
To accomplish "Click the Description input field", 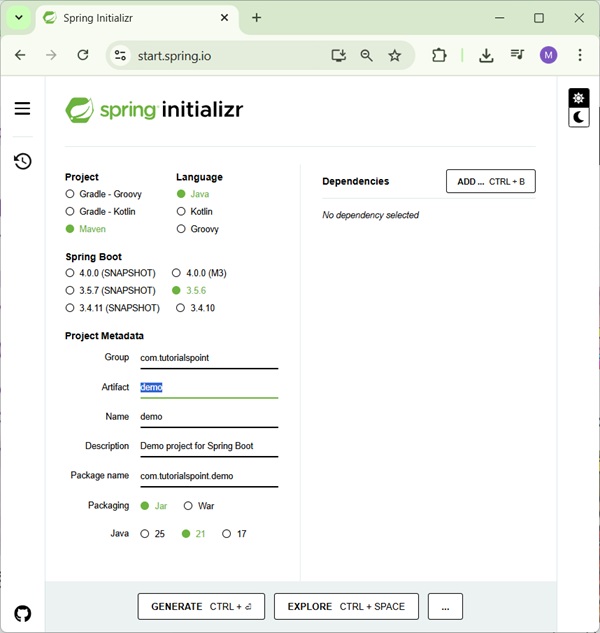I will pos(209,446).
